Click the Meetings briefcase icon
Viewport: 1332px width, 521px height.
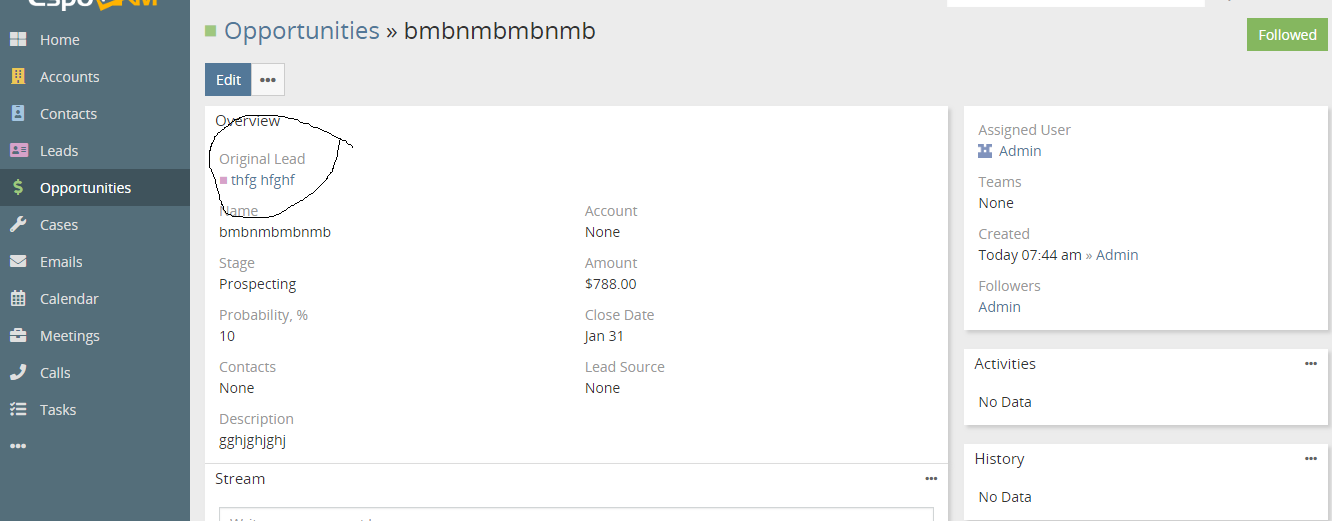(18, 336)
